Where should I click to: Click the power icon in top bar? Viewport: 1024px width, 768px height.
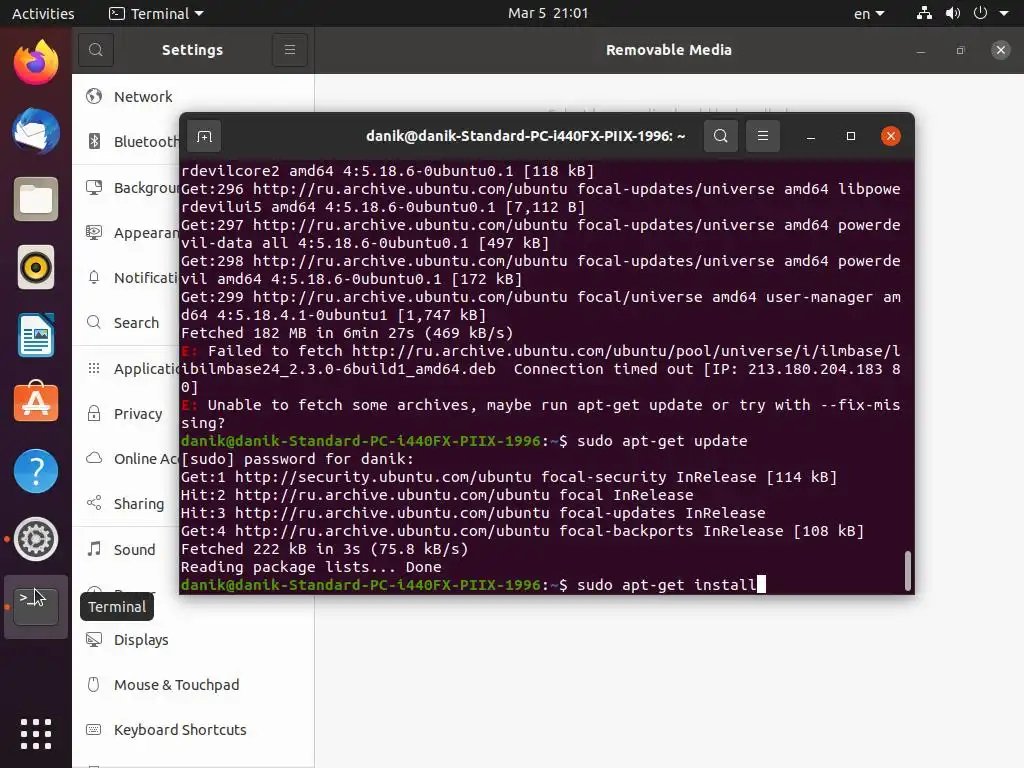(x=980, y=13)
